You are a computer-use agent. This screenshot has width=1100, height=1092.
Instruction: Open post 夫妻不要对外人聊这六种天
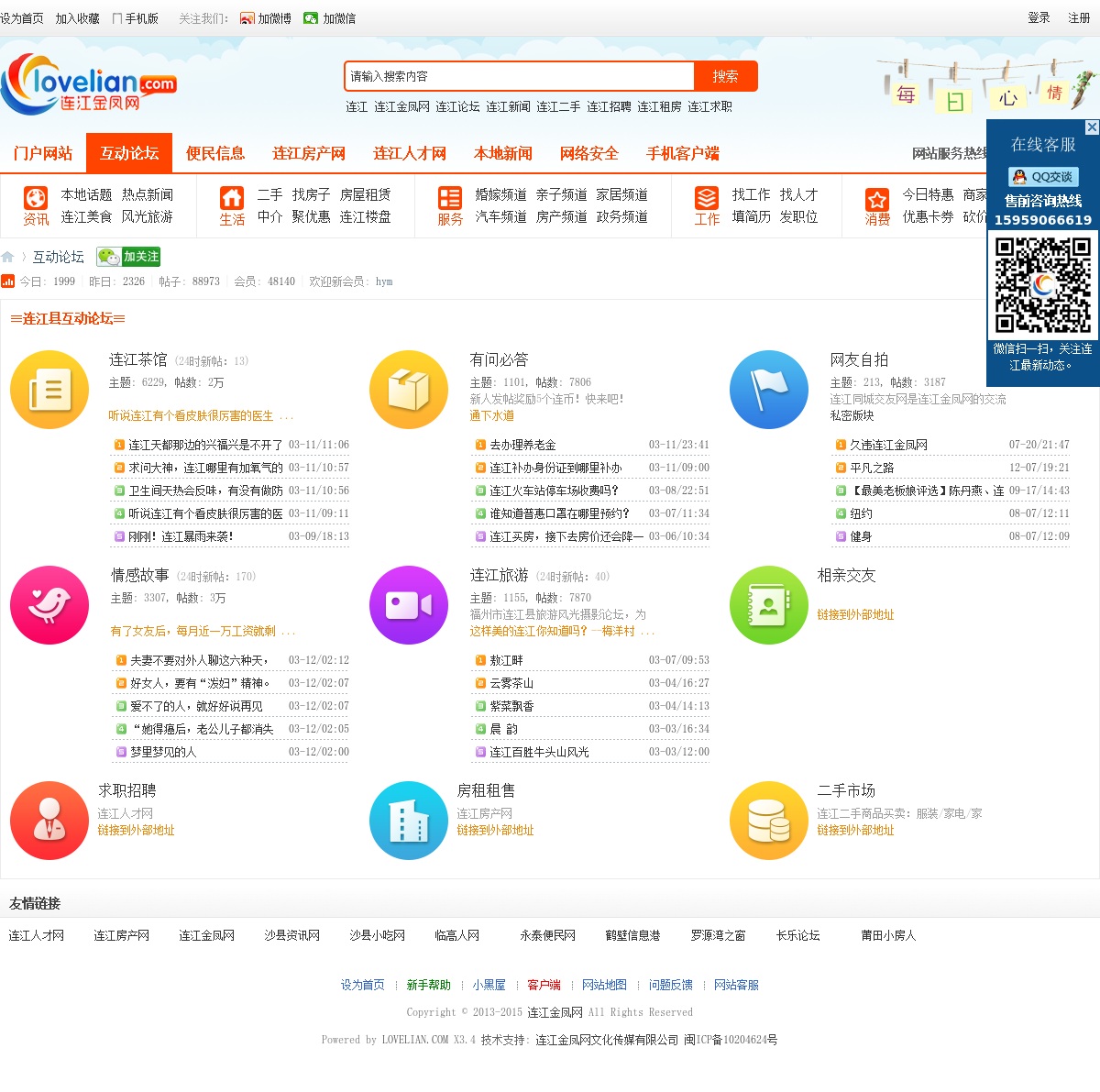(x=200, y=660)
